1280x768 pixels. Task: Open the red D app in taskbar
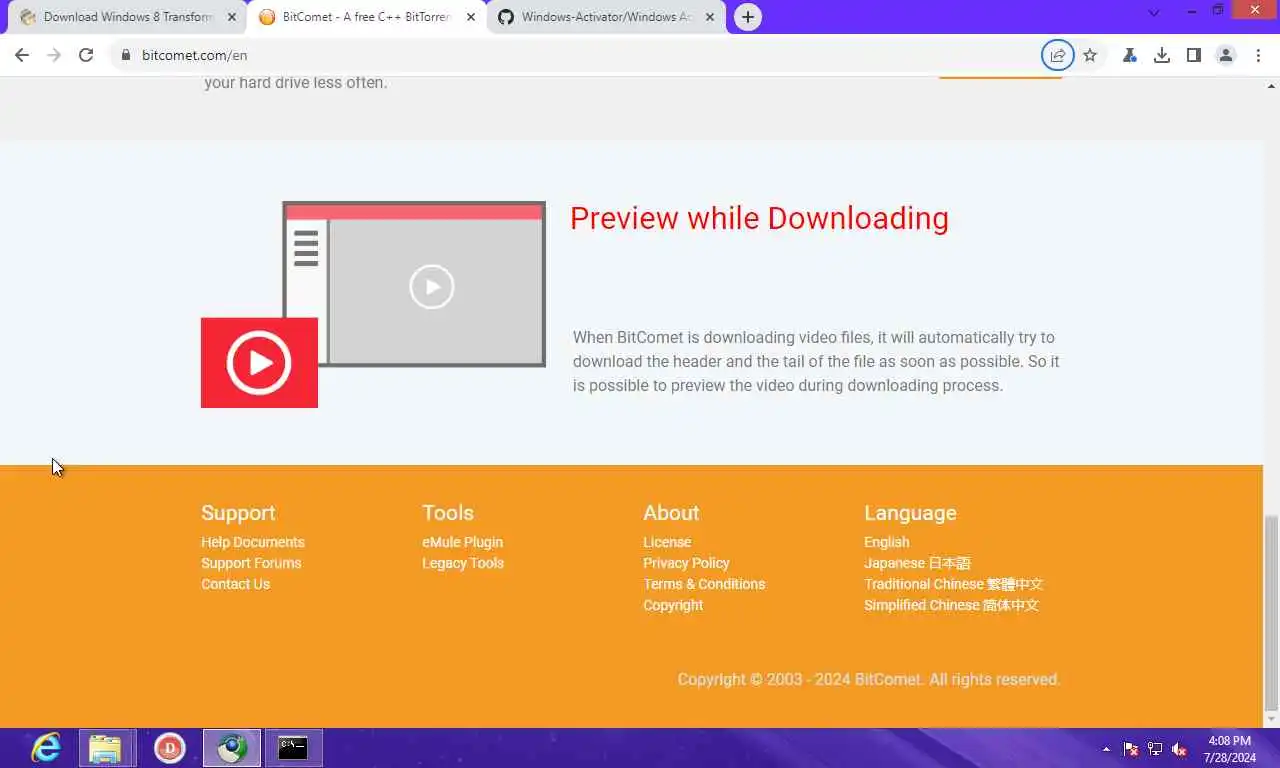click(170, 747)
